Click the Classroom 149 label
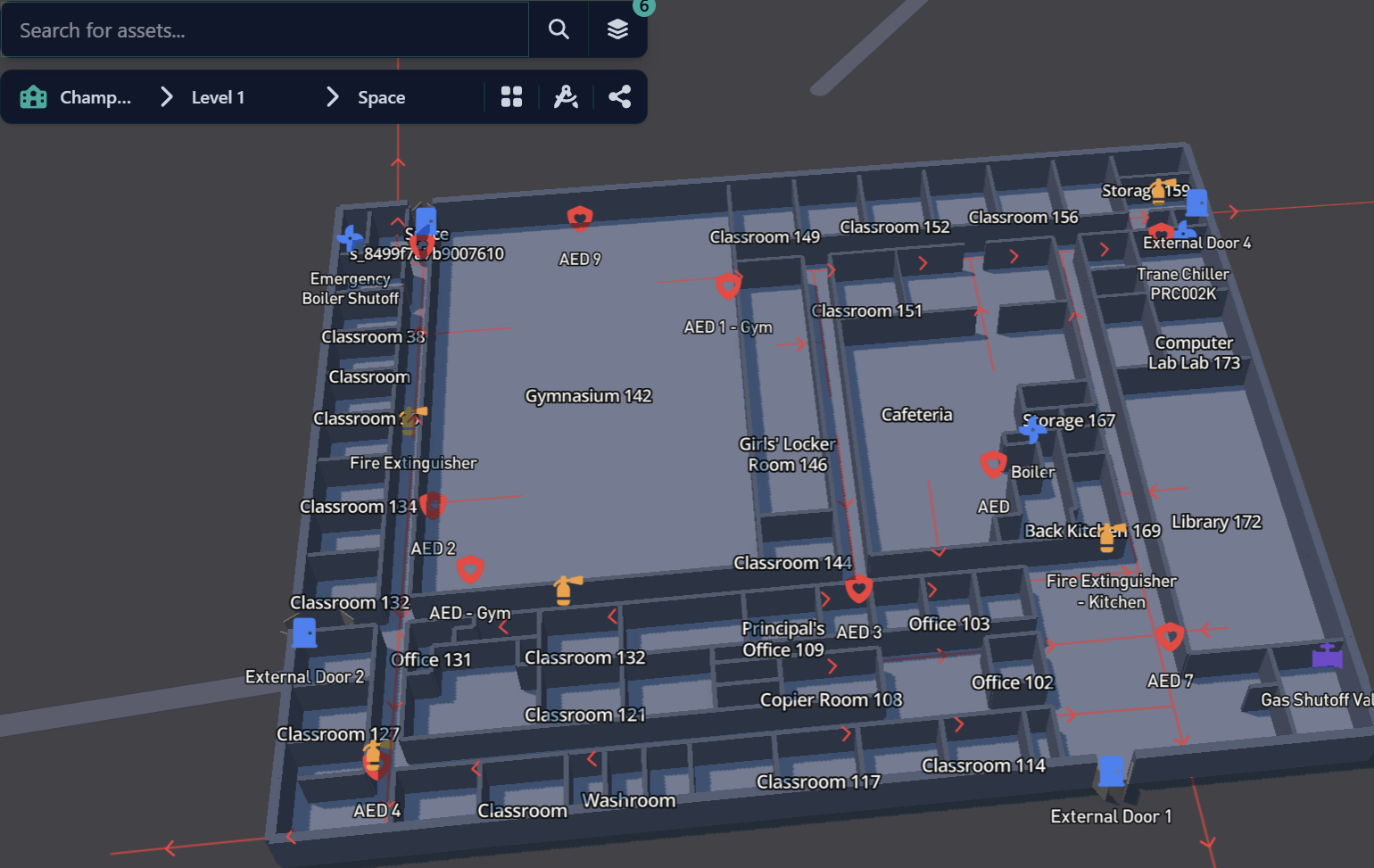The width and height of the screenshot is (1374, 868). click(x=765, y=237)
